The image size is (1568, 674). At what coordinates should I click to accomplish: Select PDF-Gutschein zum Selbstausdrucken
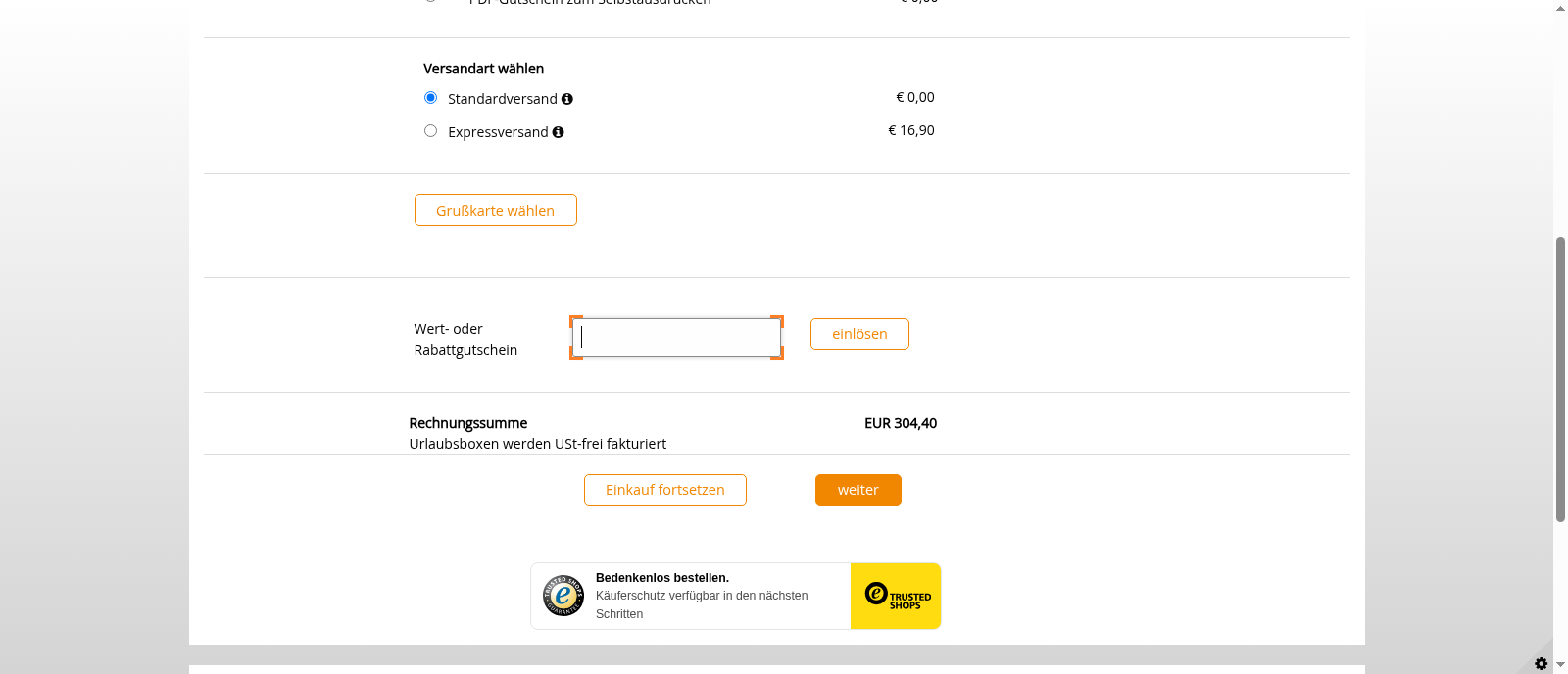tap(430, 1)
